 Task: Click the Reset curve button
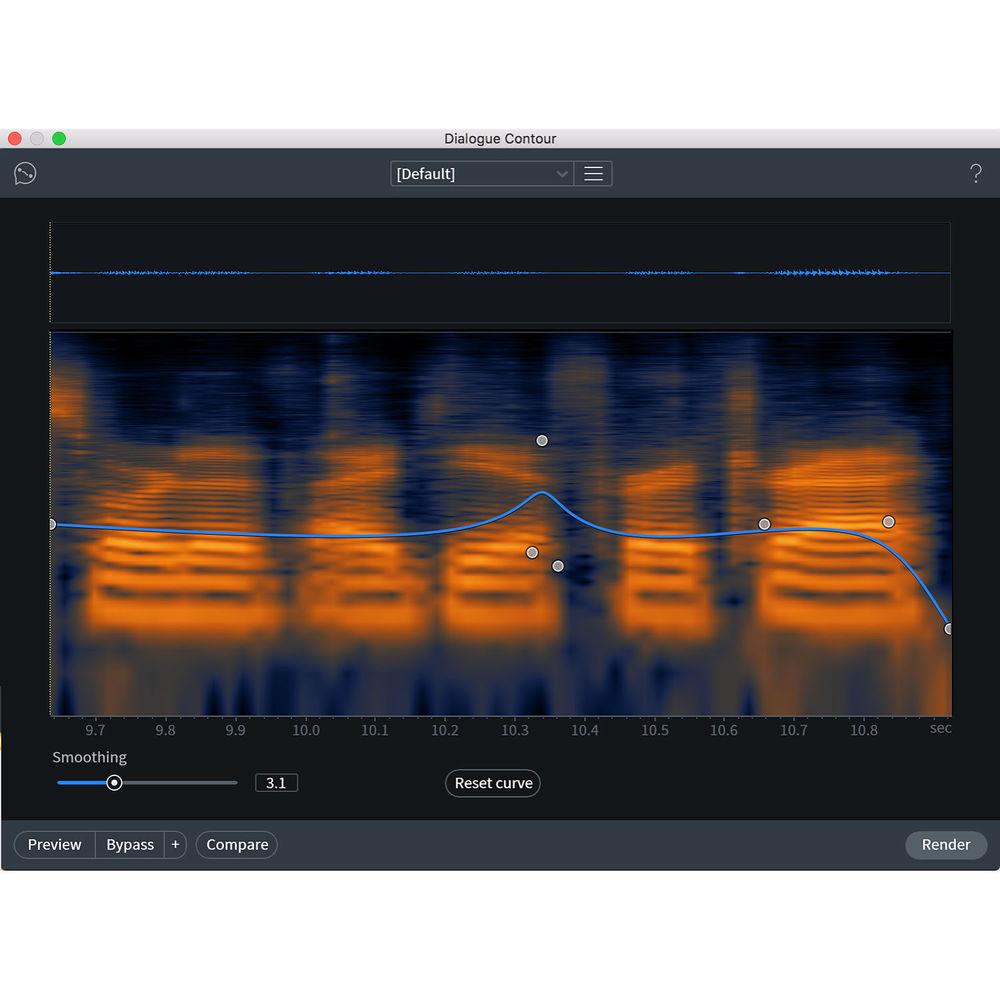(492, 783)
